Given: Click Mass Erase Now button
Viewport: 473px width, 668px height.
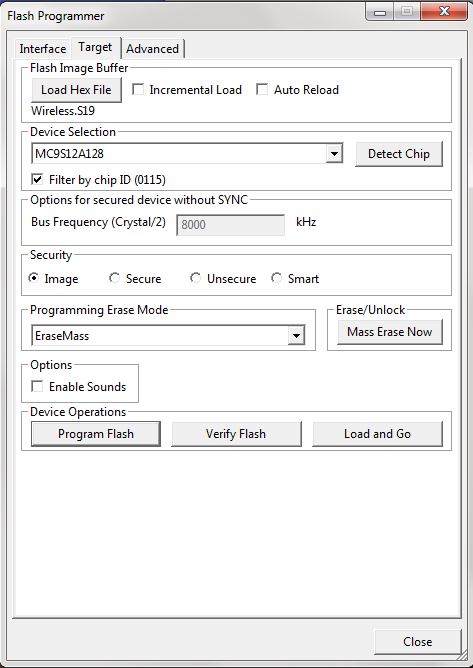Looking at the screenshot, I should pos(390,332).
